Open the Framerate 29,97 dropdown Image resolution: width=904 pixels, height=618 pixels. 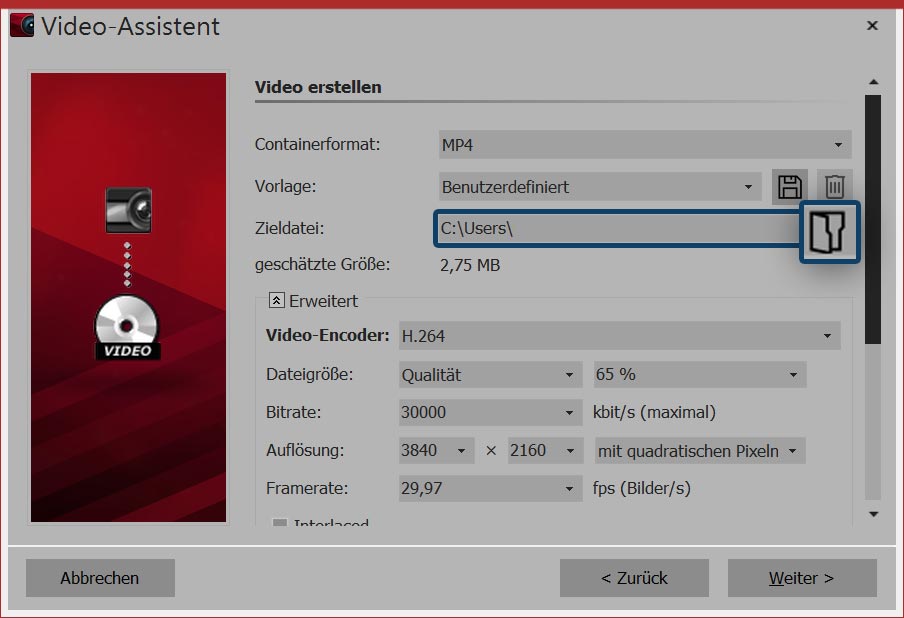(488, 489)
